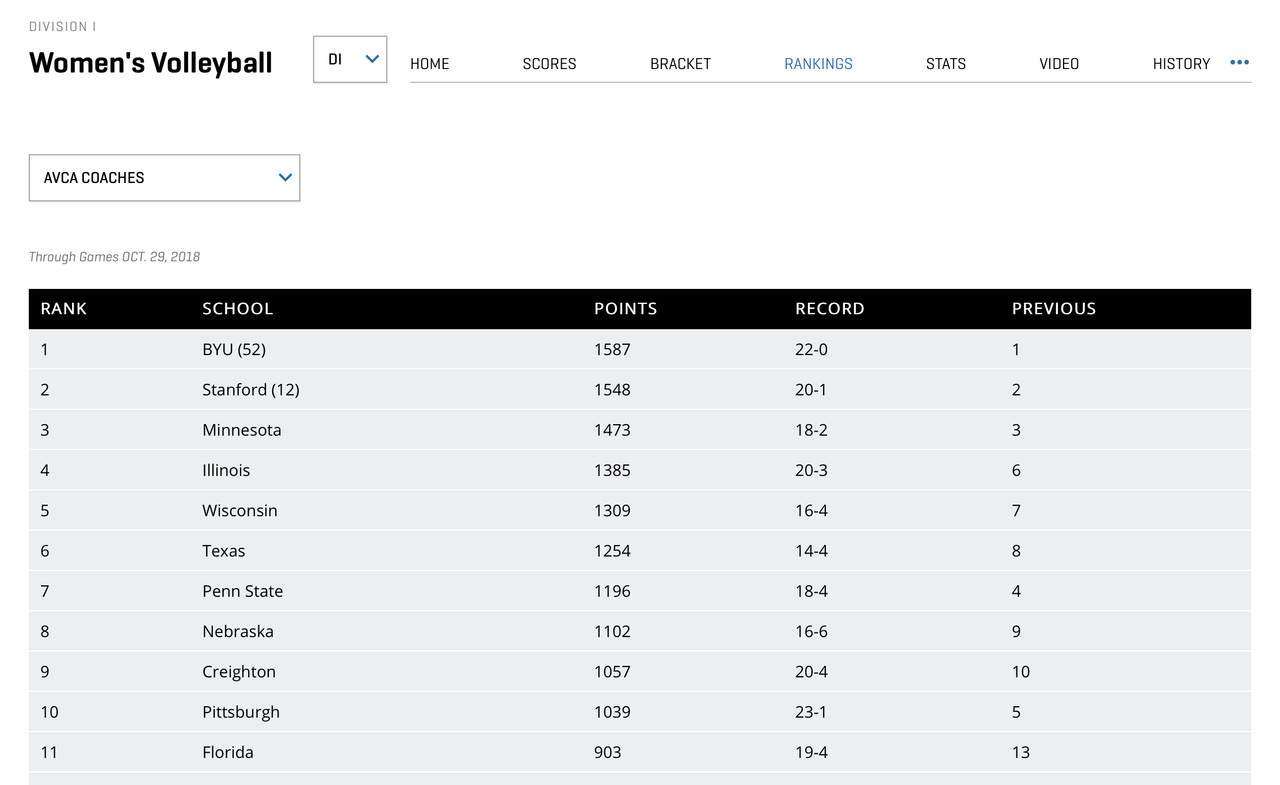Image resolution: width=1280 pixels, height=785 pixels.
Task: Click the Florida school name
Action: [x=228, y=752]
